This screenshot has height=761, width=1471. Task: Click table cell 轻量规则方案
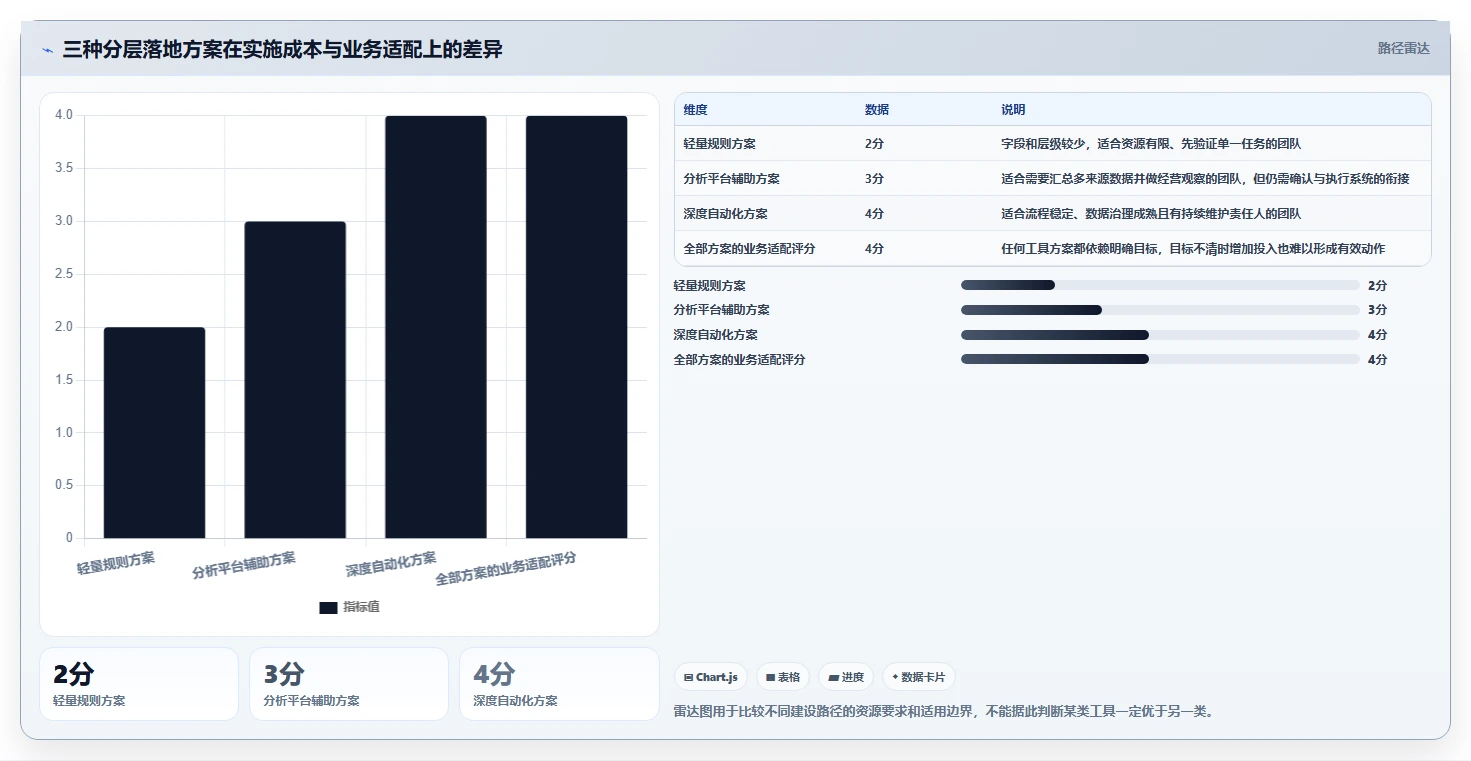pyautogui.click(x=720, y=144)
